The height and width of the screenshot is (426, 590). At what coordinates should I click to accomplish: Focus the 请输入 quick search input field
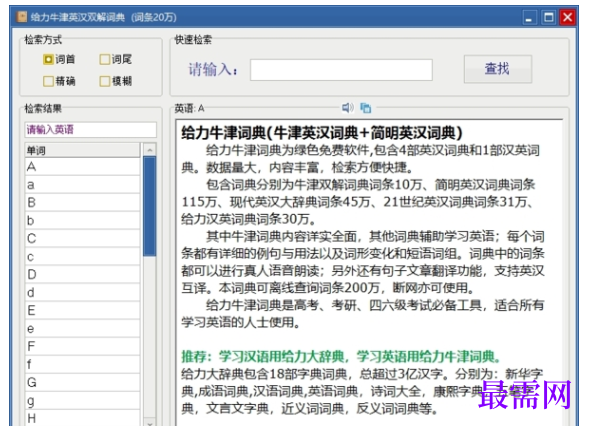tap(341, 70)
